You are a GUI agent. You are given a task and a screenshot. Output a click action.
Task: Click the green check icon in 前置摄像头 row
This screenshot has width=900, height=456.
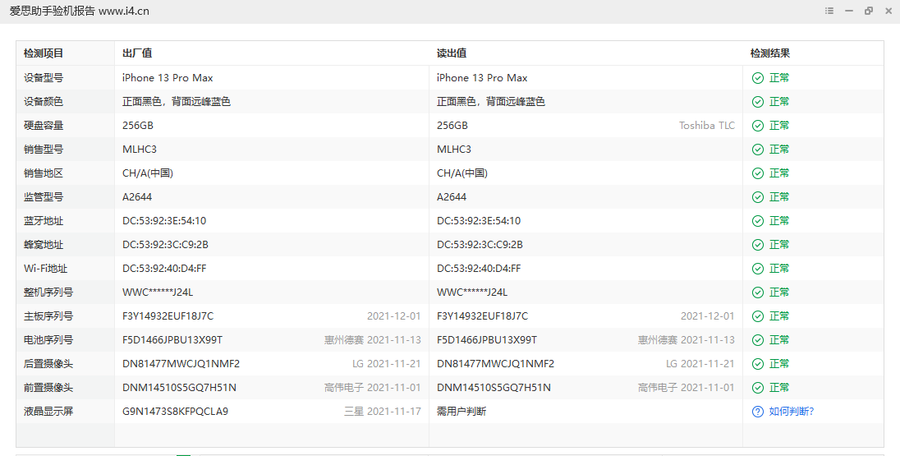(758, 388)
